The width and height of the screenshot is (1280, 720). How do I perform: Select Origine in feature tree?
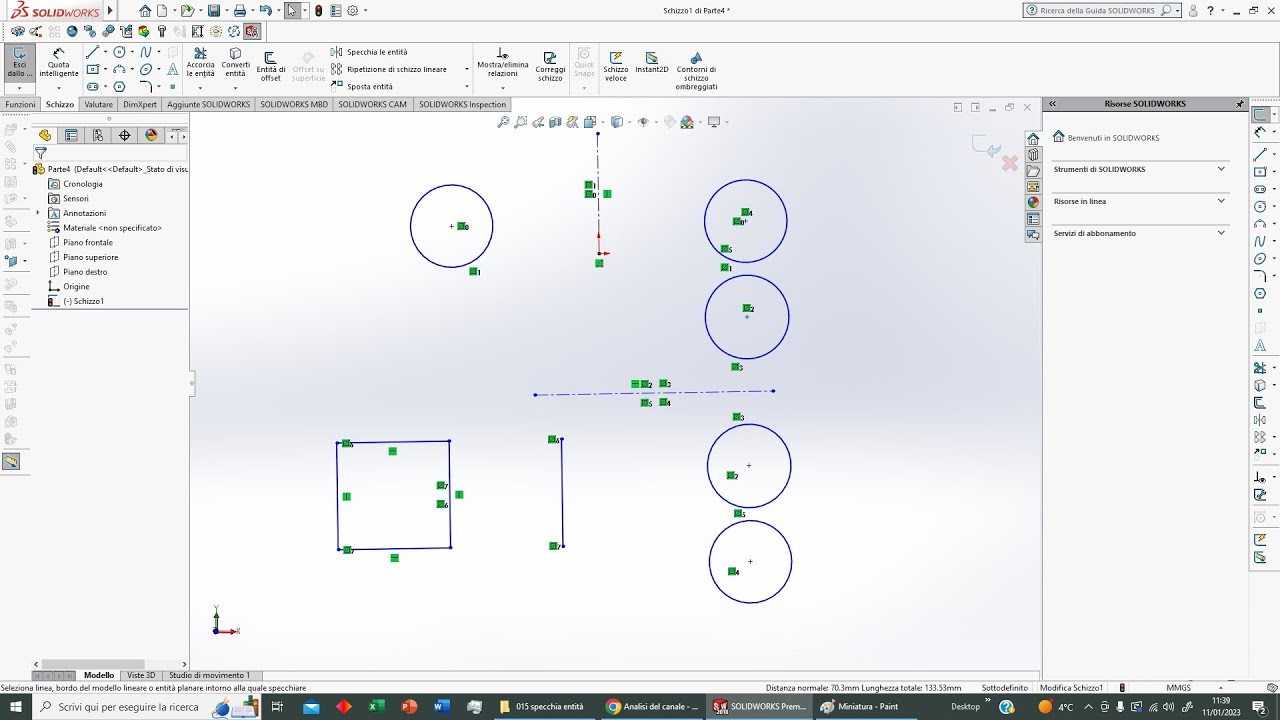click(76, 287)
